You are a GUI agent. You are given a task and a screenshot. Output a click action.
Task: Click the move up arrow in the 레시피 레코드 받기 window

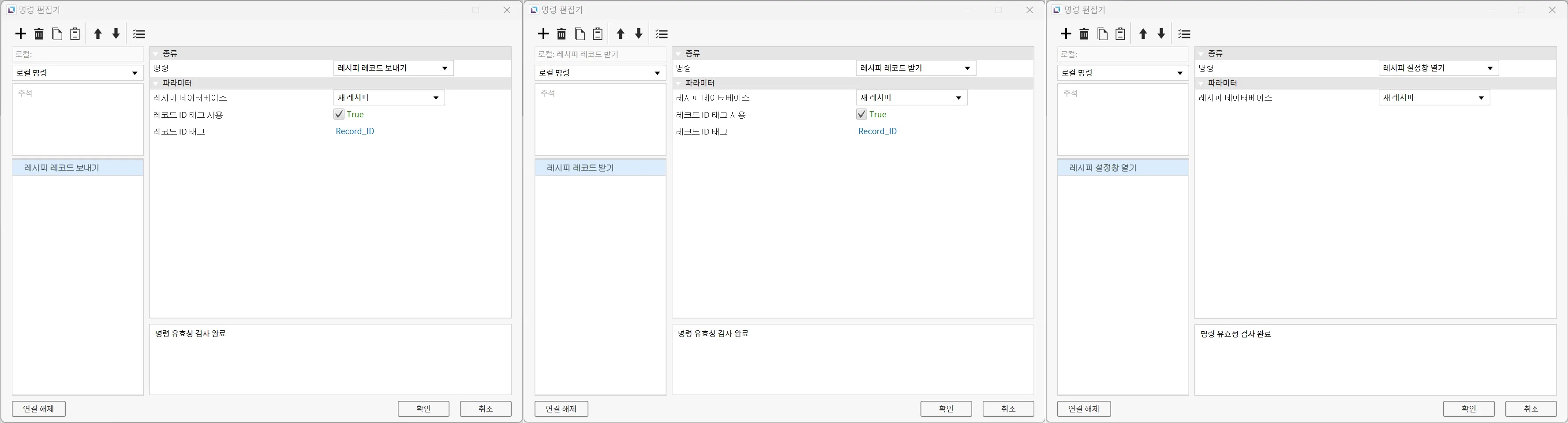(x=620, y=34)
